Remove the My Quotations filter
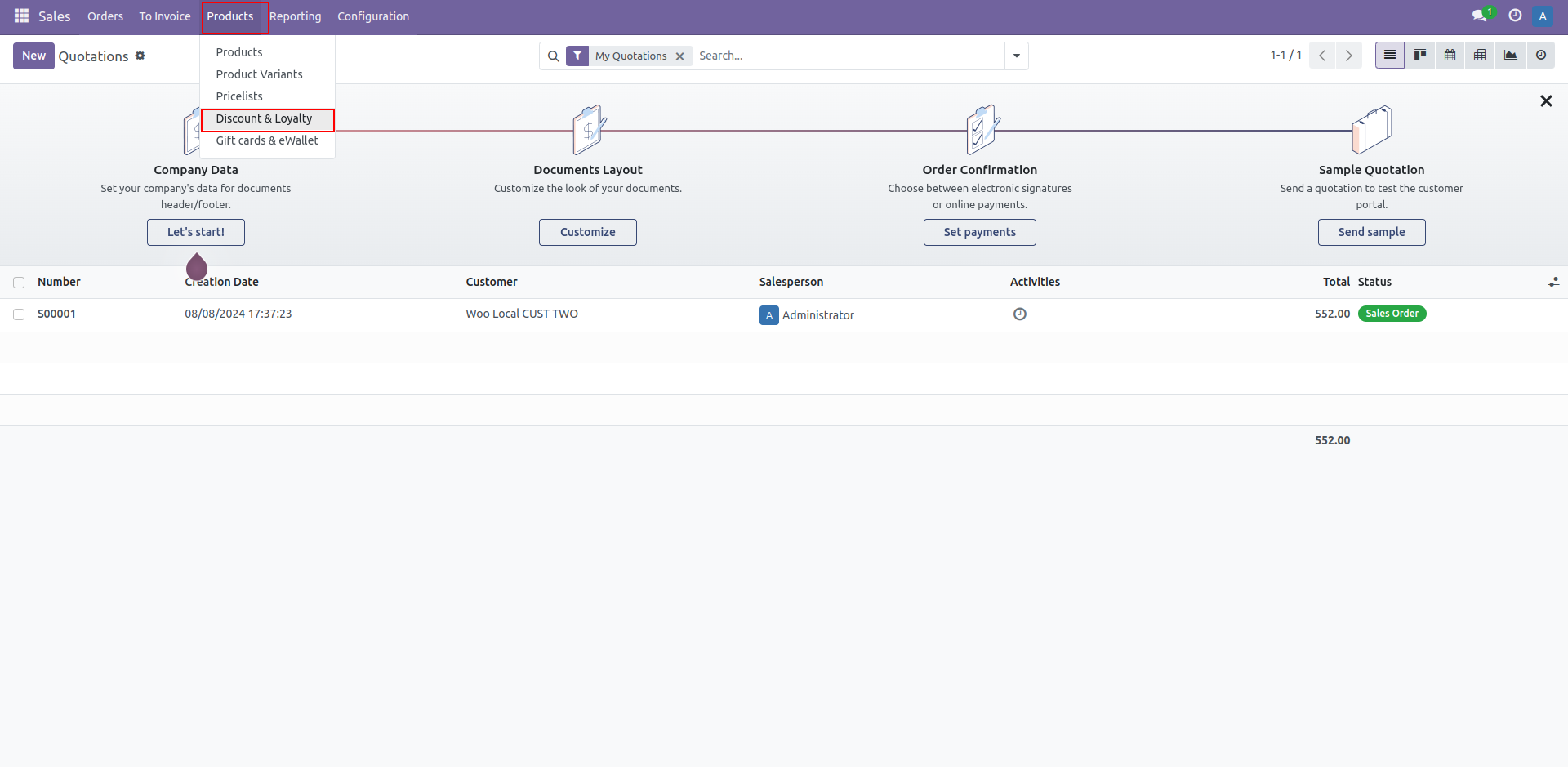This screenshot has width=1568, height=767. [x=679, y=56]
